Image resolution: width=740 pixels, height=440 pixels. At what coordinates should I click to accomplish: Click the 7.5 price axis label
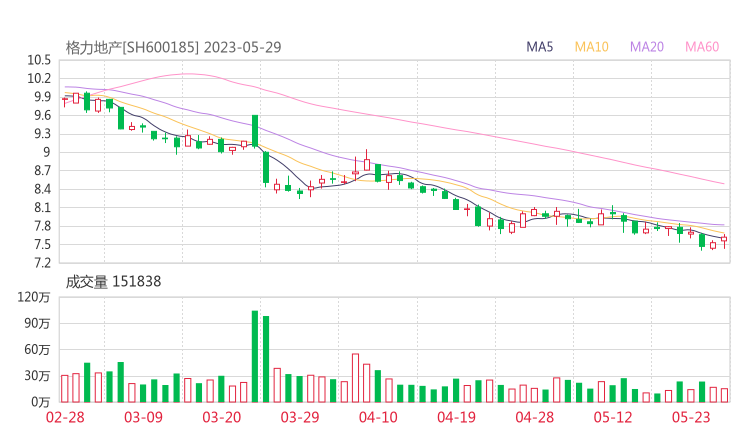pos(42,245)
